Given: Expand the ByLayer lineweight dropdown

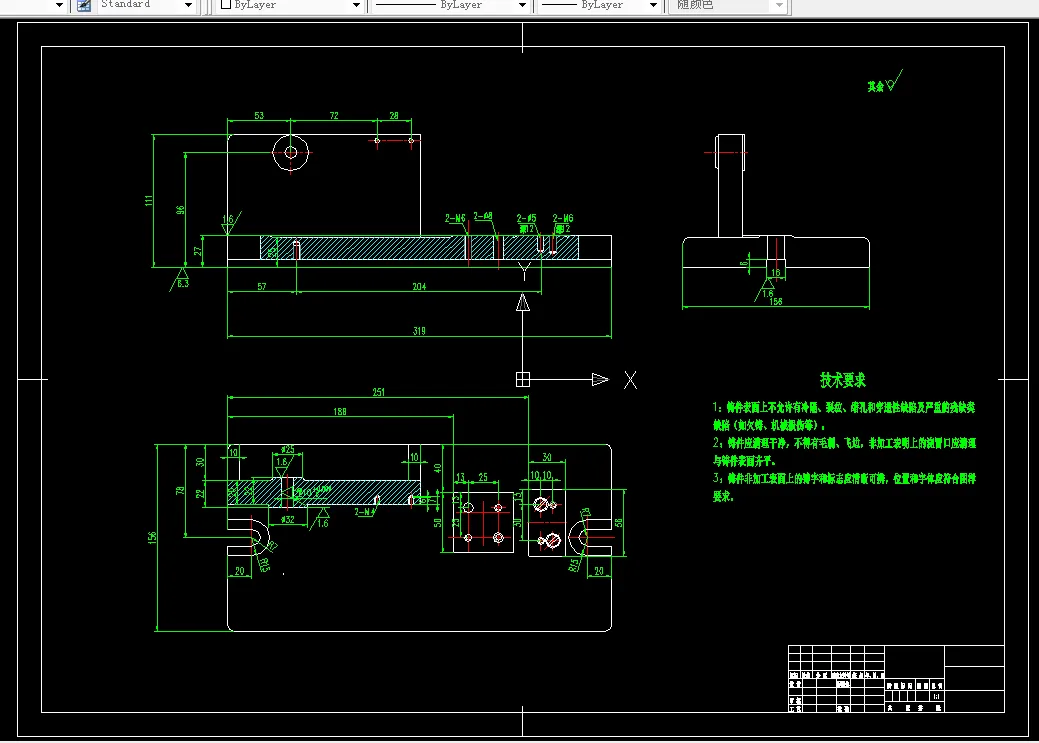Looking at the screenshot, I should pyautogui.click(x=653, y=5).
